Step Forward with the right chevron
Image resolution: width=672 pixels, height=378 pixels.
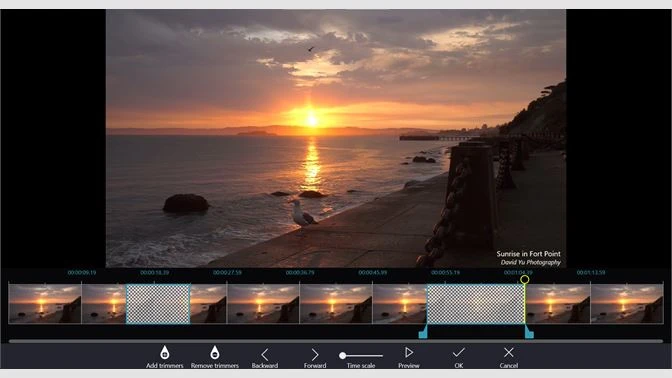[315, 354]
